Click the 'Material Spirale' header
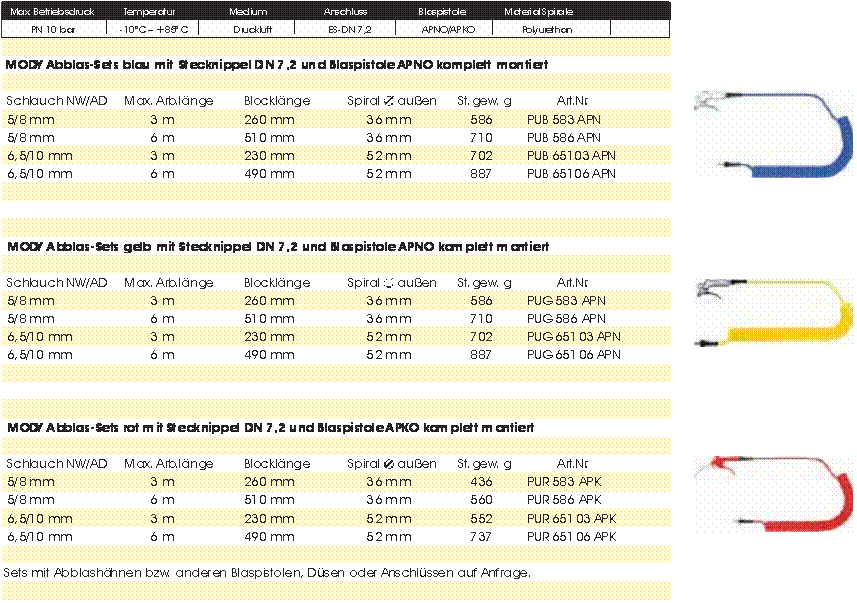This screenshot has height=603, width=857. (x=539, y=11)
